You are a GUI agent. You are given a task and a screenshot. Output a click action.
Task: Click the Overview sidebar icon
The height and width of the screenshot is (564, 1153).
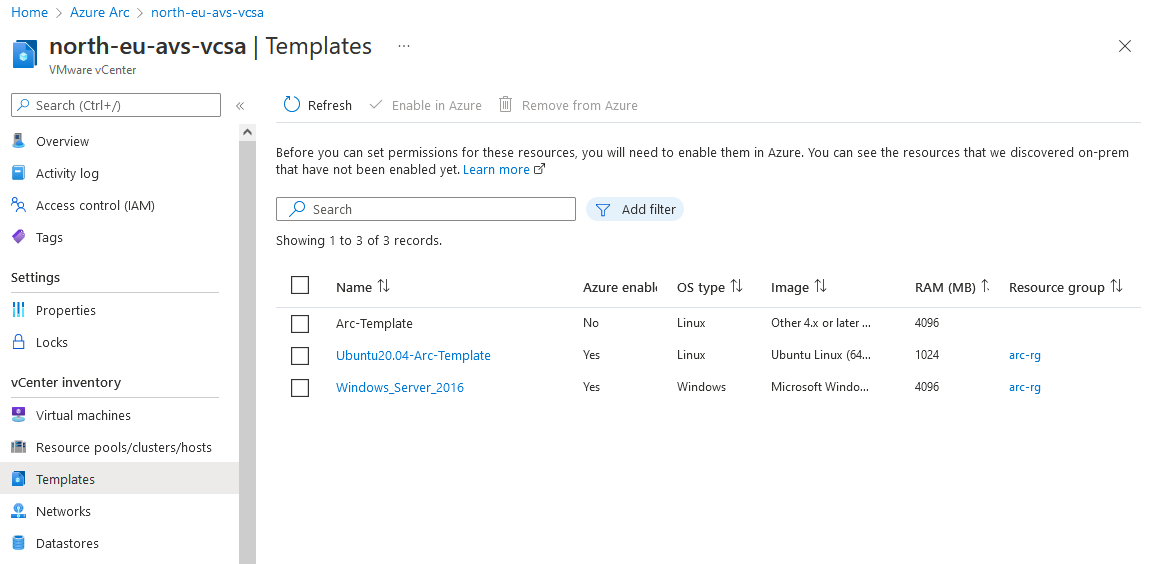click(x=18, y=141)
